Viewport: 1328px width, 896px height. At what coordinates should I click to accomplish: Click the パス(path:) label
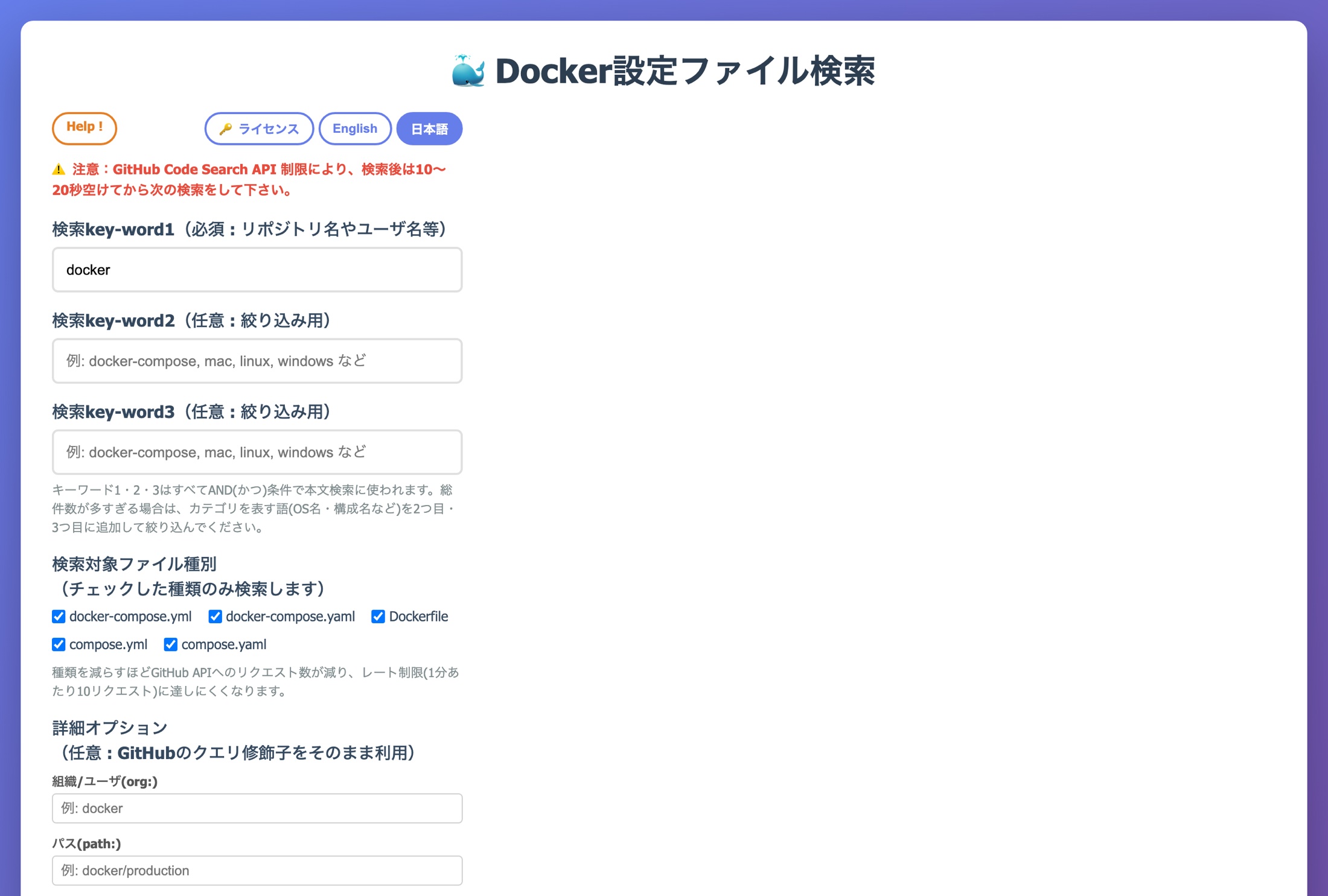[87, 844]
